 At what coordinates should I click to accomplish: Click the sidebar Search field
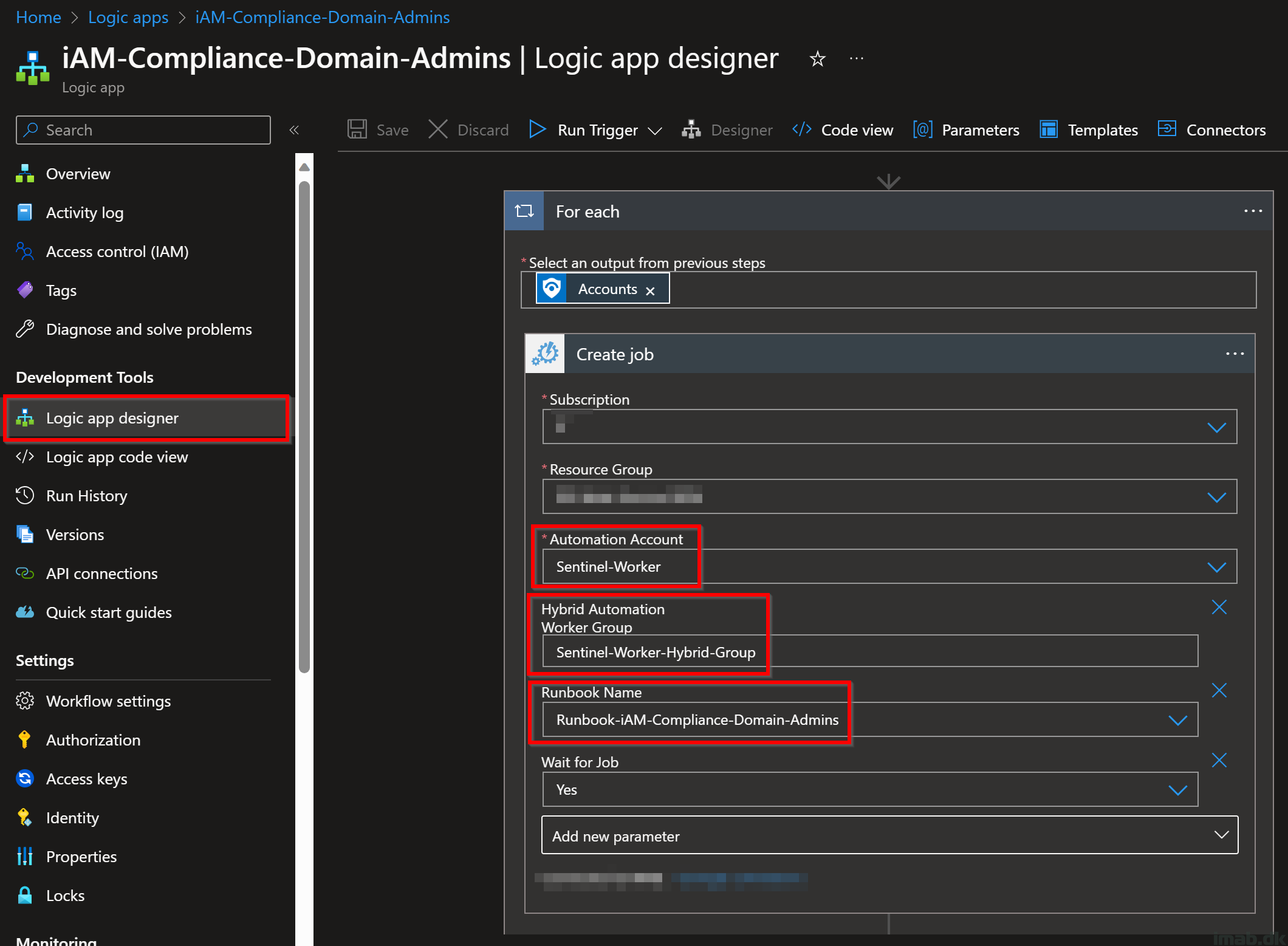click(x=143, y=130)
